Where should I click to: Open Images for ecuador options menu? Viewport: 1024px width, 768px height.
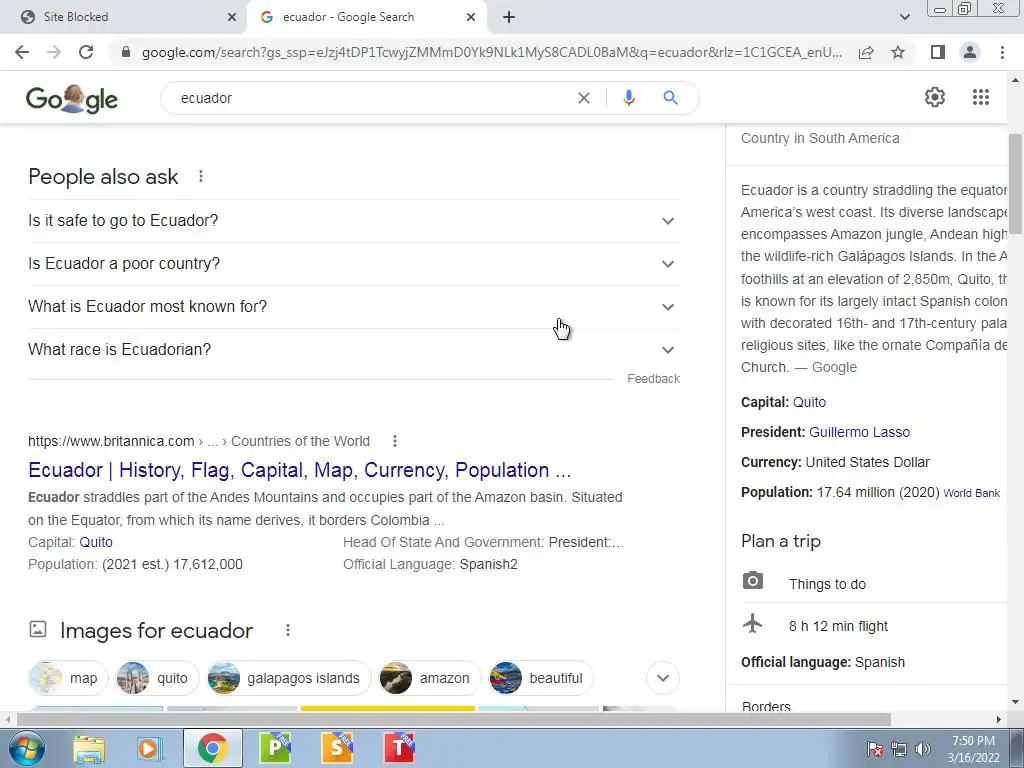pyautogui.click(x=287, y=630)
